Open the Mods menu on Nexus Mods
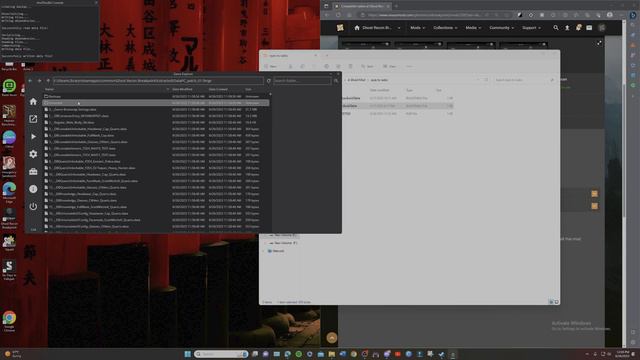This screenshot has width=640, height=360. [x=418, y=28]
